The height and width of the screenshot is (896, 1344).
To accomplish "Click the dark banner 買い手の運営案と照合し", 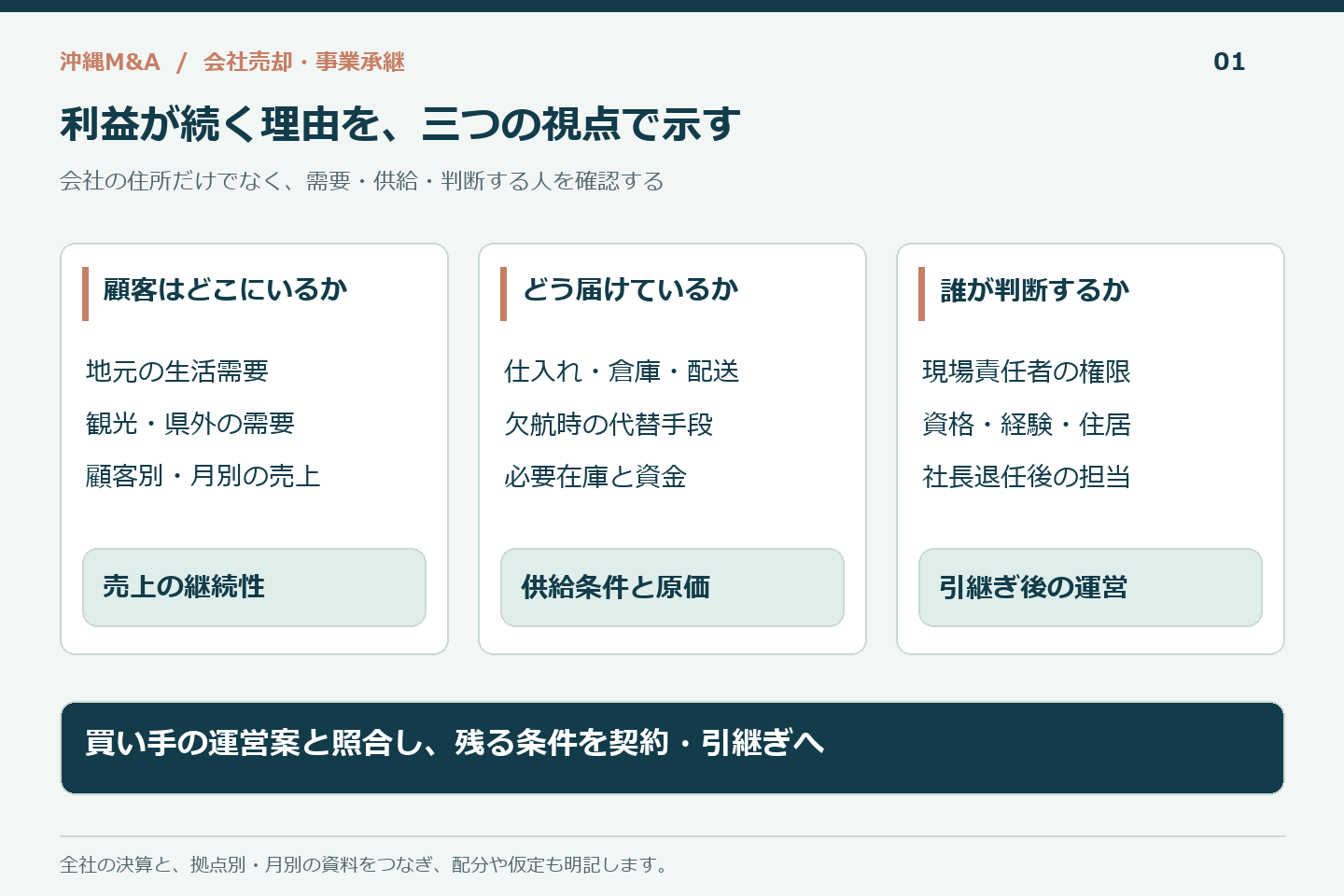I will [672, 748].
